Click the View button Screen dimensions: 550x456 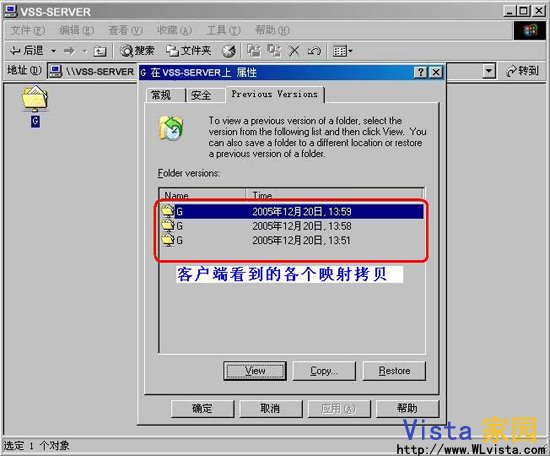255,371
